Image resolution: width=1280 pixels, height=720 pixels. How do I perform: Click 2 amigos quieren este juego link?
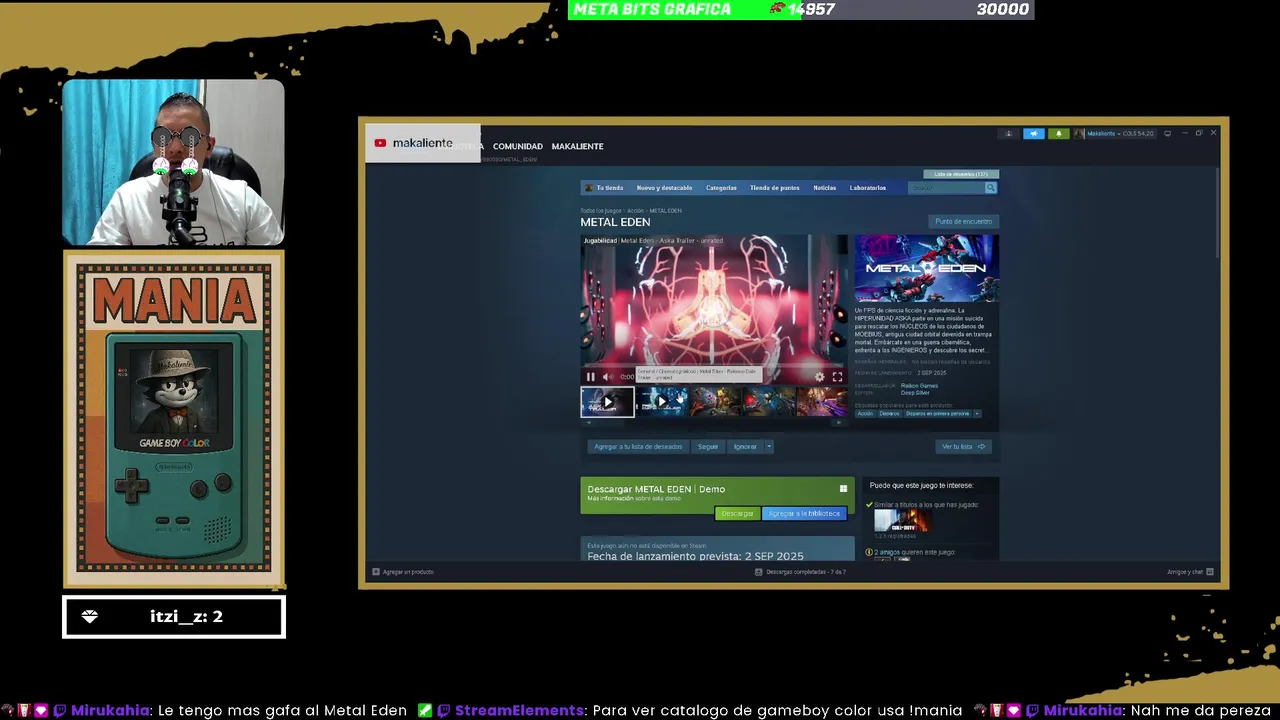click(914, 552)
